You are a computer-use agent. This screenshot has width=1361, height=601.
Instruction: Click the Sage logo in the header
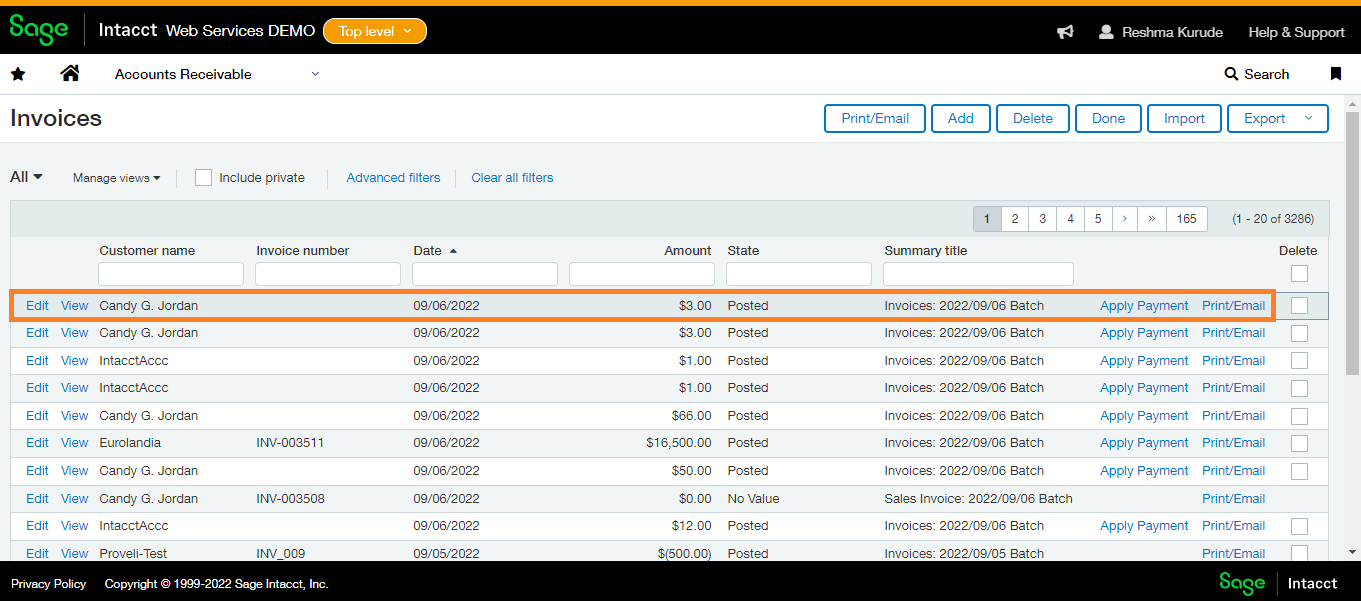pyautogui.click(x=39, y=30)
